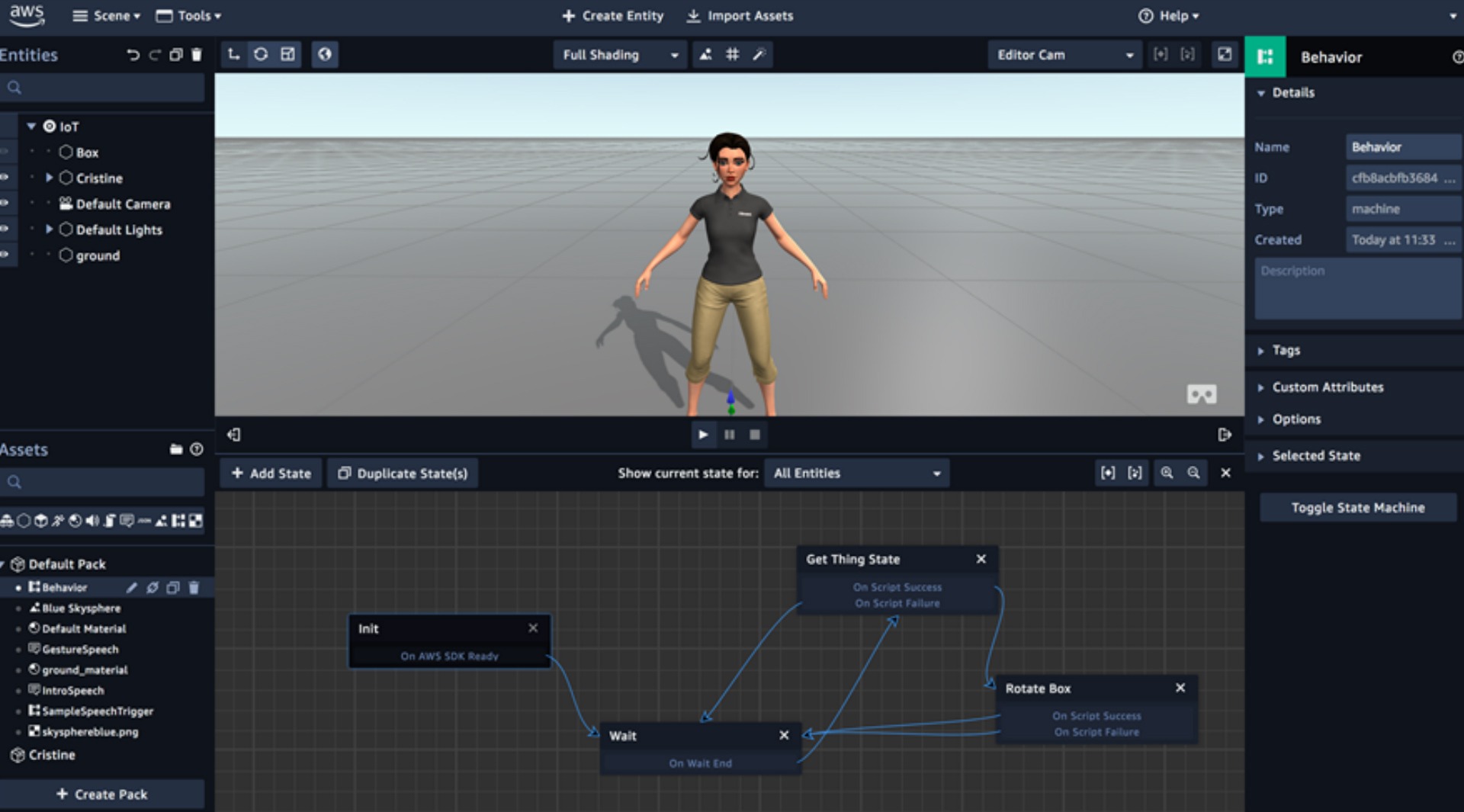Click the Add State button
1464x812 pixels.
point(271,473)
